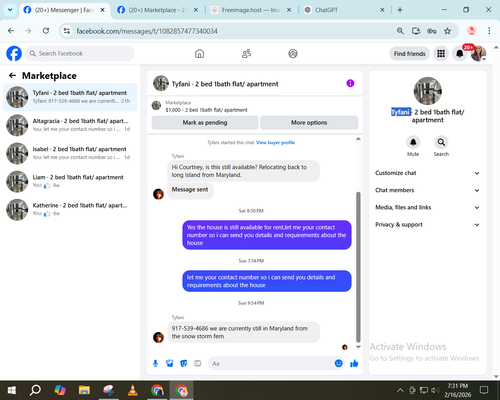500x400 pixels.
Task: Open the Altagracia conversation
Action: click(70, 125)
